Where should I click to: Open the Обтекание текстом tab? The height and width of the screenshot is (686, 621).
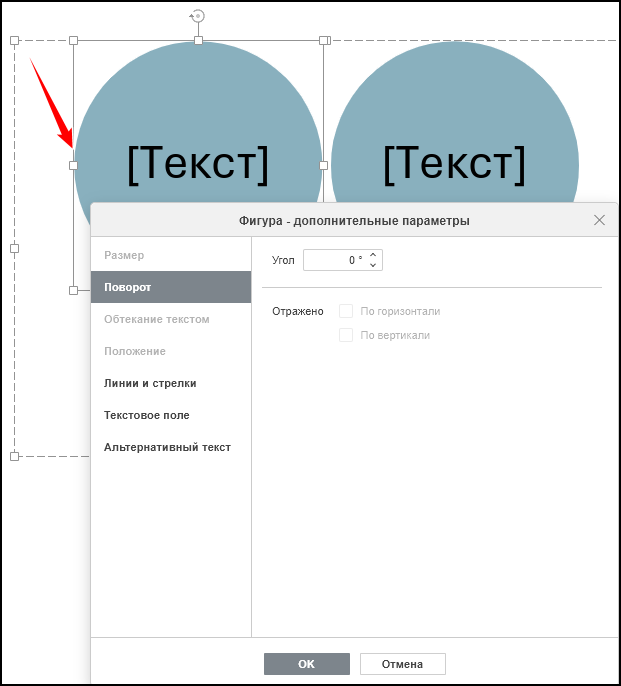171,319
